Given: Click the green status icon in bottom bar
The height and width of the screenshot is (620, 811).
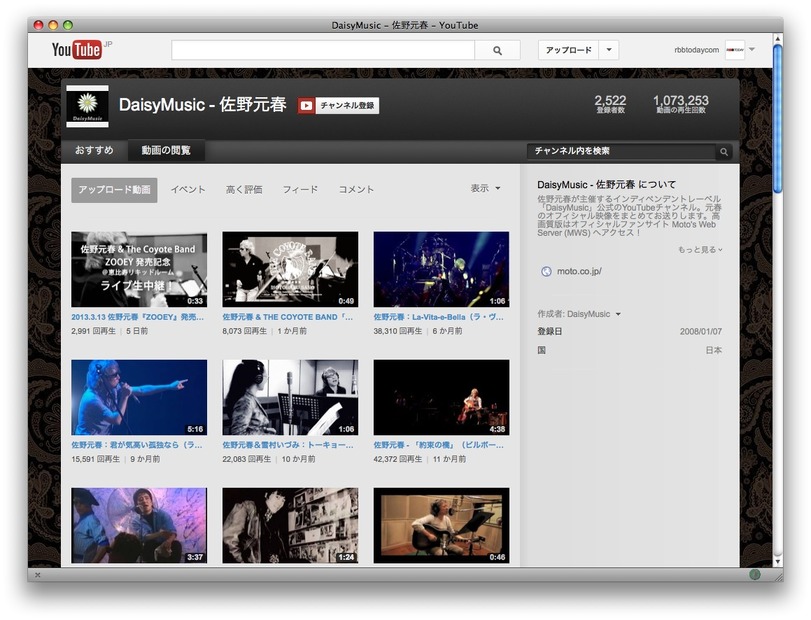Looking at the screenshot, I should (754, 574).
